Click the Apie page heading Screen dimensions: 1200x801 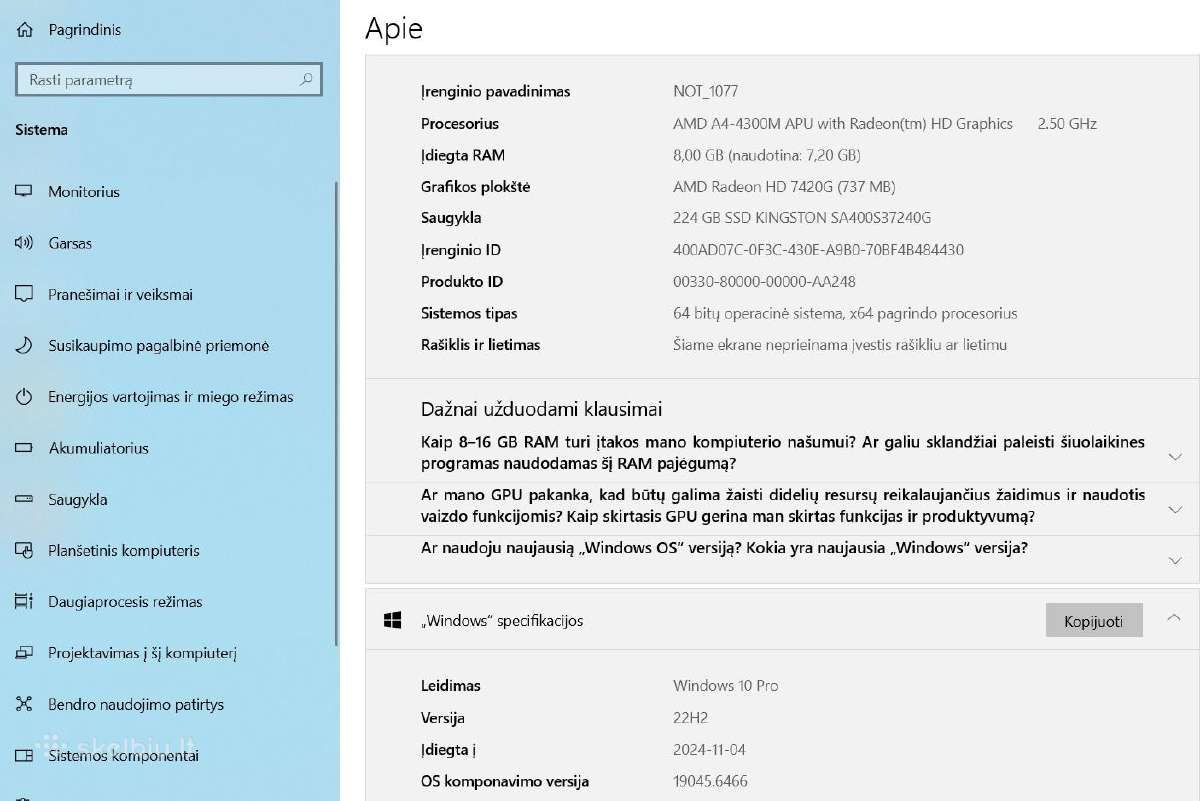[394, 28]
